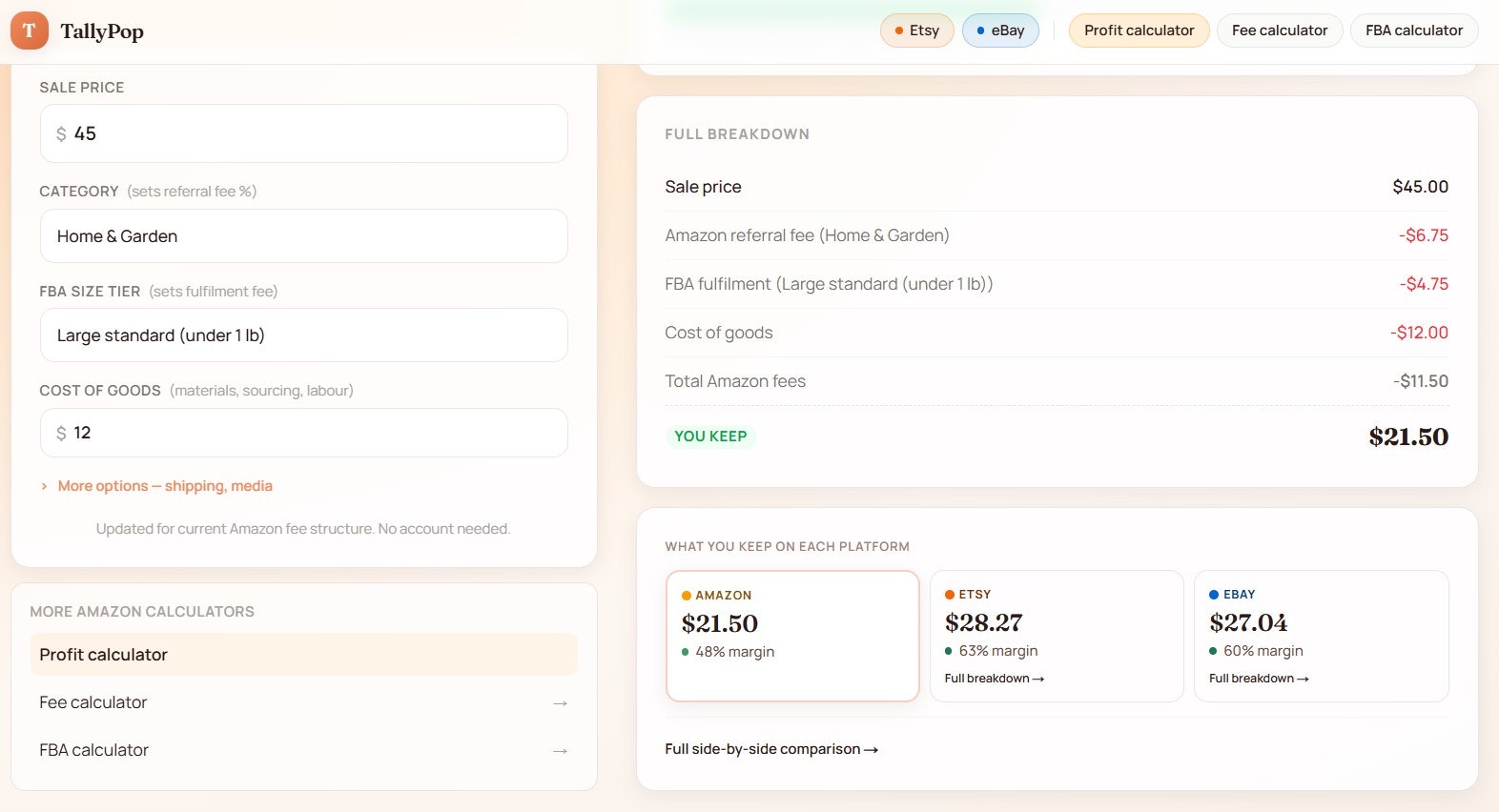Viewport: 1499px width, 812px height.
Task: Click the arrow icon beside FBA calculator row
Action: [x=560, y=751]
